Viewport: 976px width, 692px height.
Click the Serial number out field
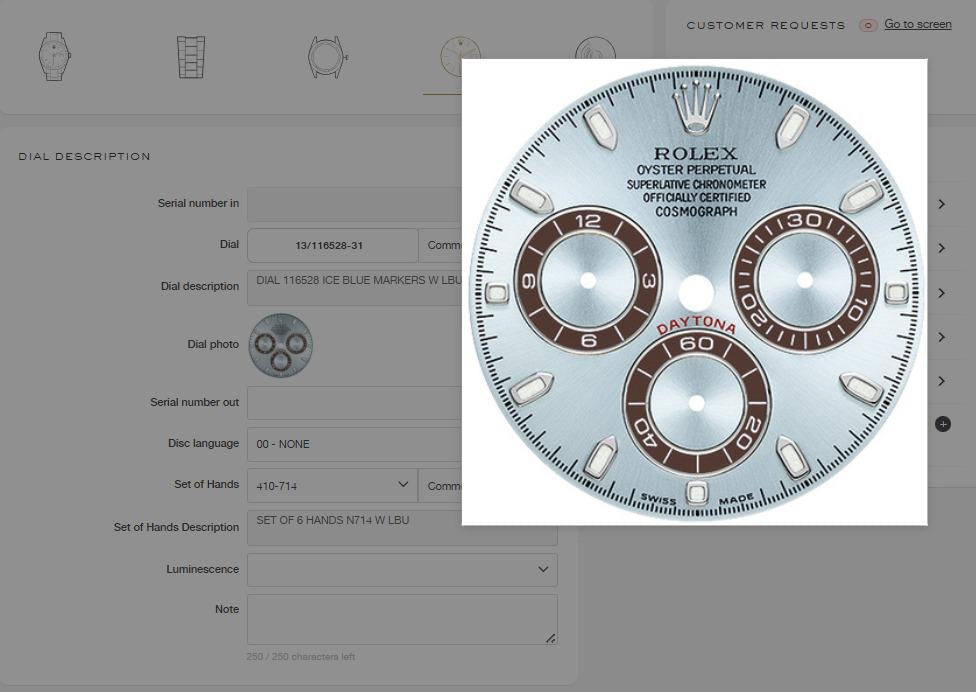352,403
